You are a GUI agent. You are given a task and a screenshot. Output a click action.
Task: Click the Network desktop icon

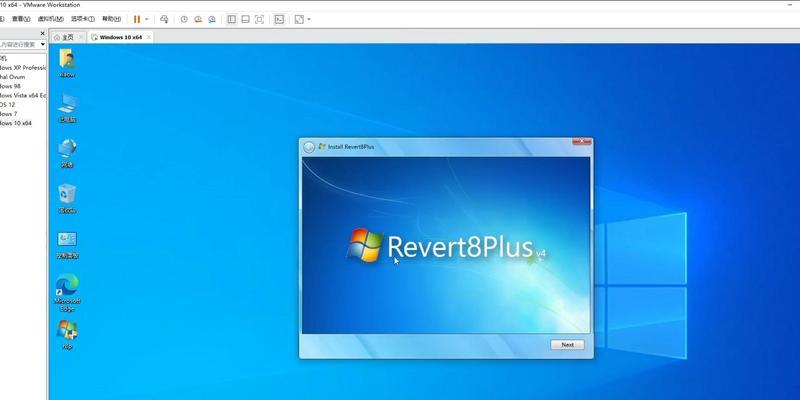[x=67, y=153]
